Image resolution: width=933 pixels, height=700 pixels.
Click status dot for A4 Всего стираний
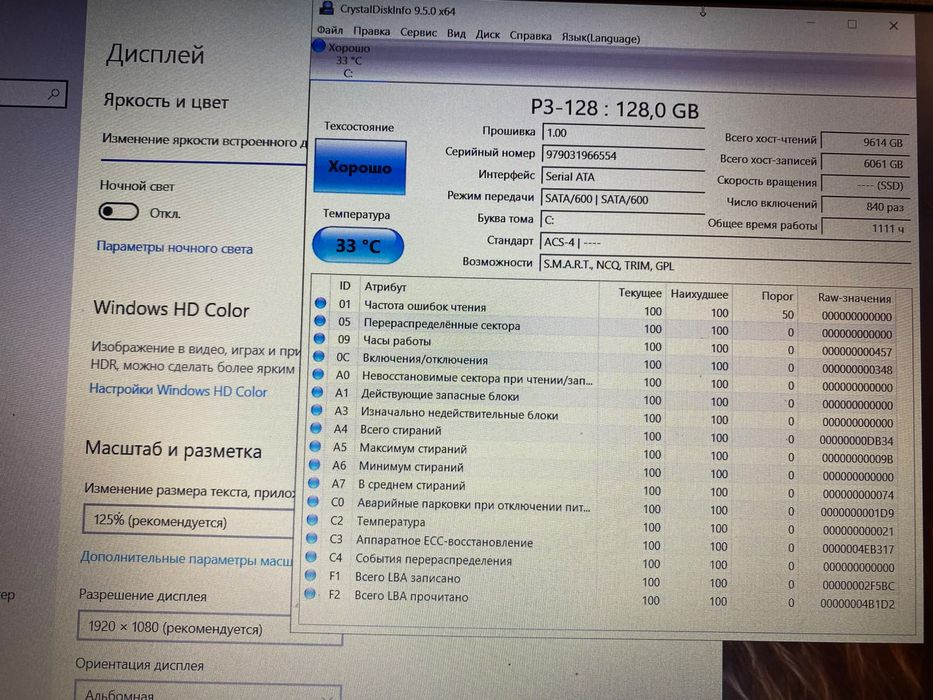point(316,428)
